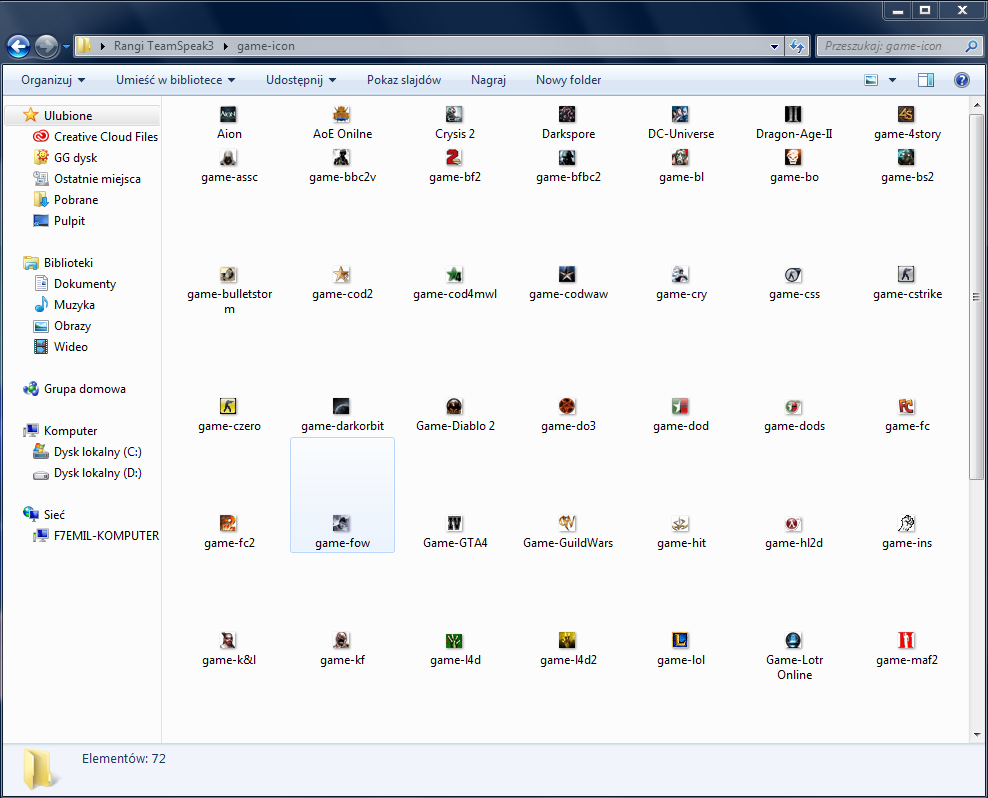This screenshot has height=798, width=988.
Task: Select the game-do3 icon file
Action: coord(568,415)
